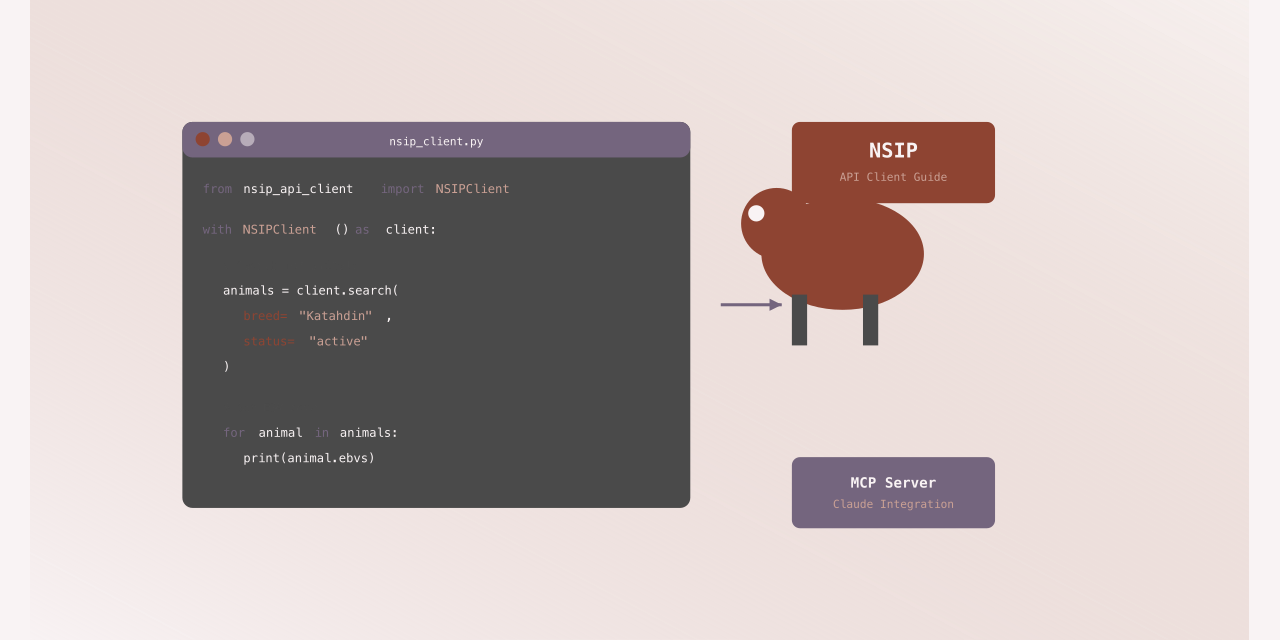The image size is (1280, 640).
Task: Click the for animal in animals loop line
Action: (310, 432)
